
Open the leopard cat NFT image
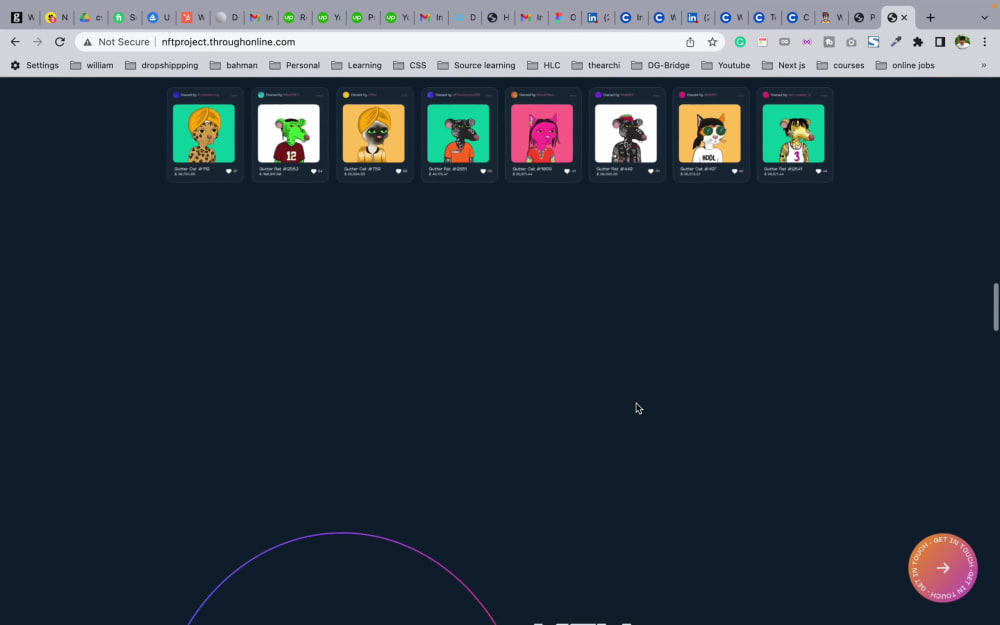point(204,133)
